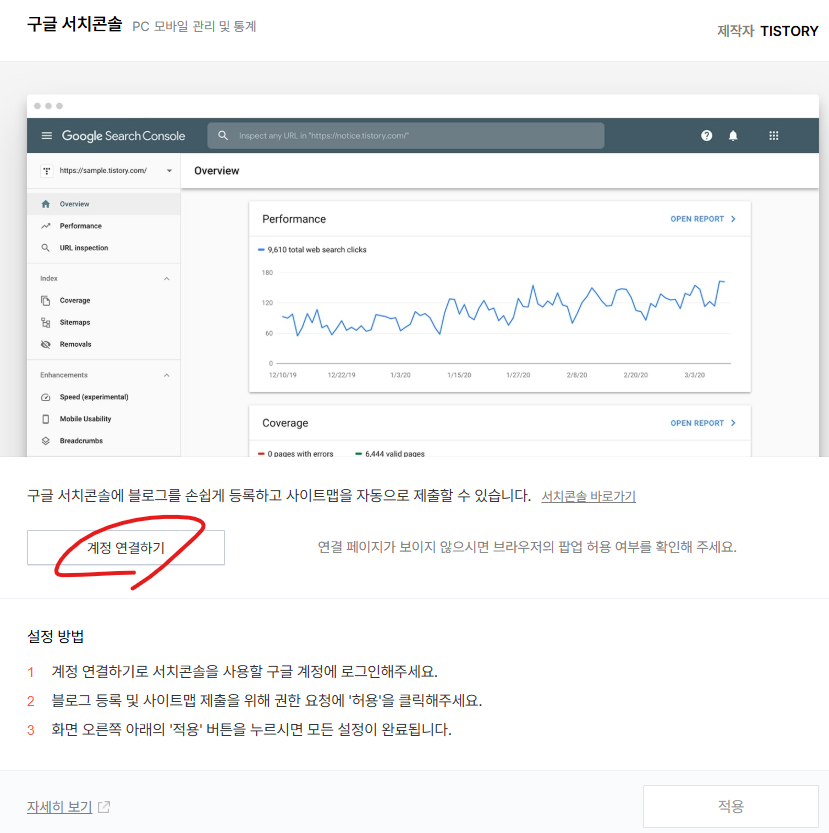Click the layers icon beside Breadcrumbs

[x=46, y=440]
